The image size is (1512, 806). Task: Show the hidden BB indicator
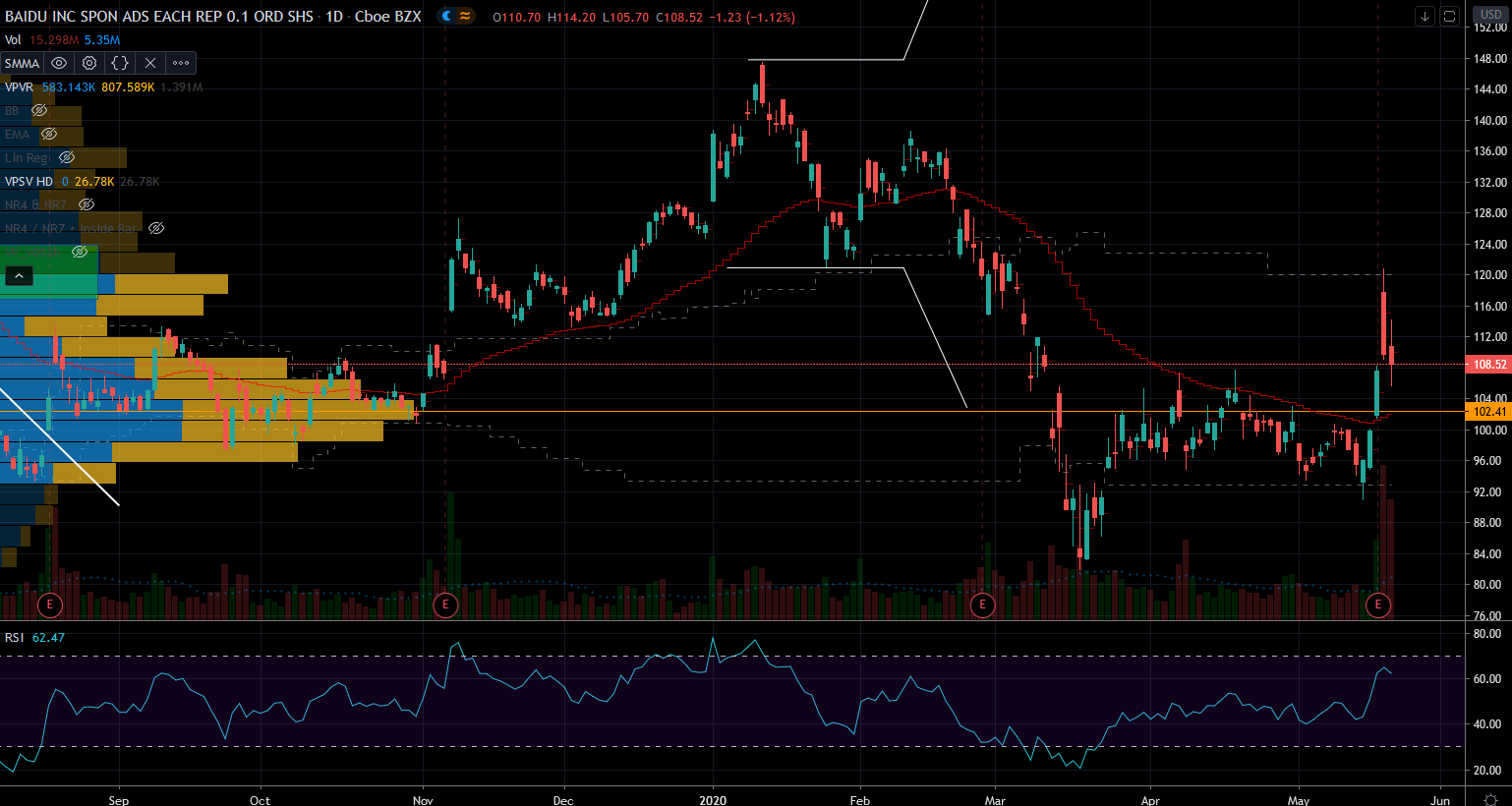coord(39,111)
